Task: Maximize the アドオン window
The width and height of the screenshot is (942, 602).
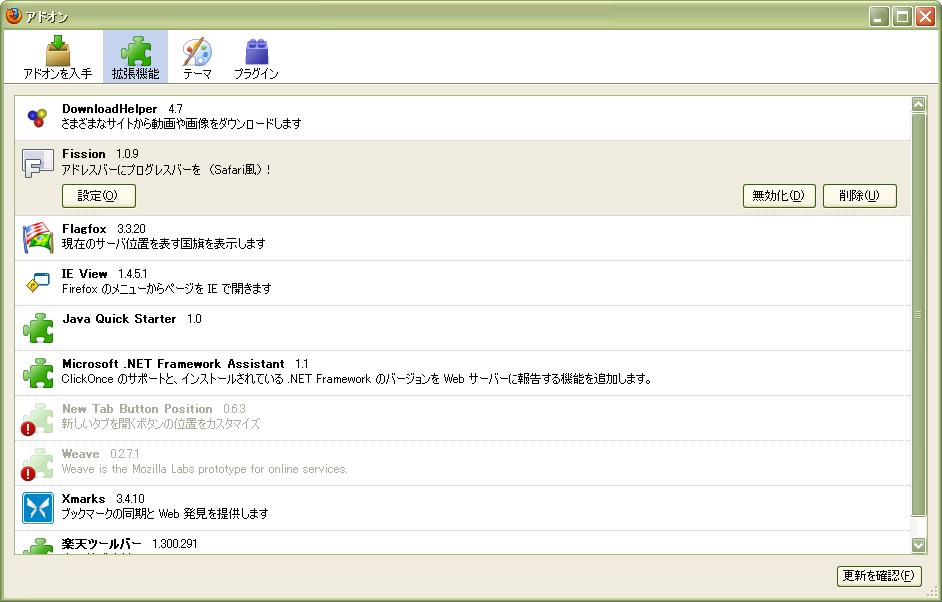Action: click(902, 16)
